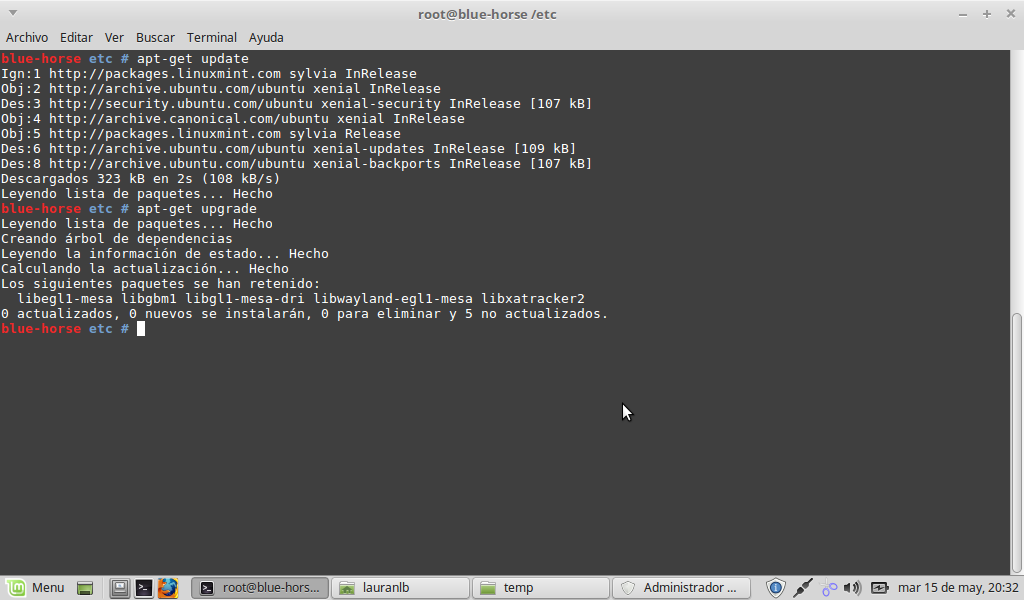This screenshot has width=1024, height=600.
Task: Click the terminal vertical scrollbar
Action: tap(1017, 440)
